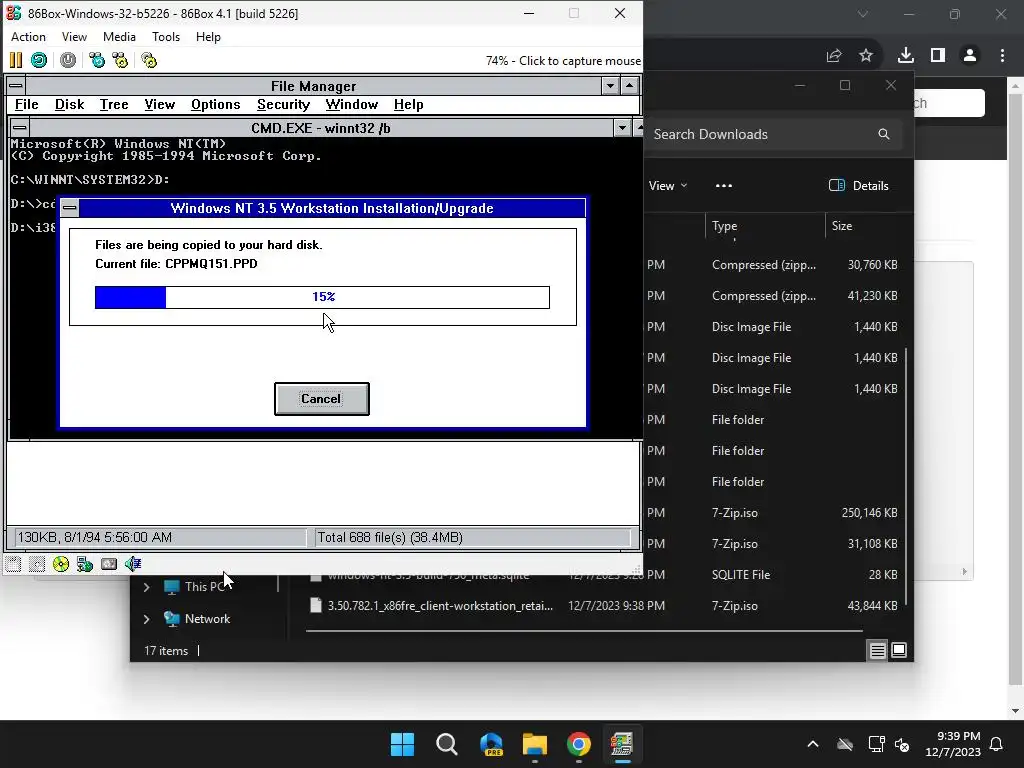The image size is (1024, 768).
Task: Click Explorer file list vertical scrollbar
Action: (906, 475)
